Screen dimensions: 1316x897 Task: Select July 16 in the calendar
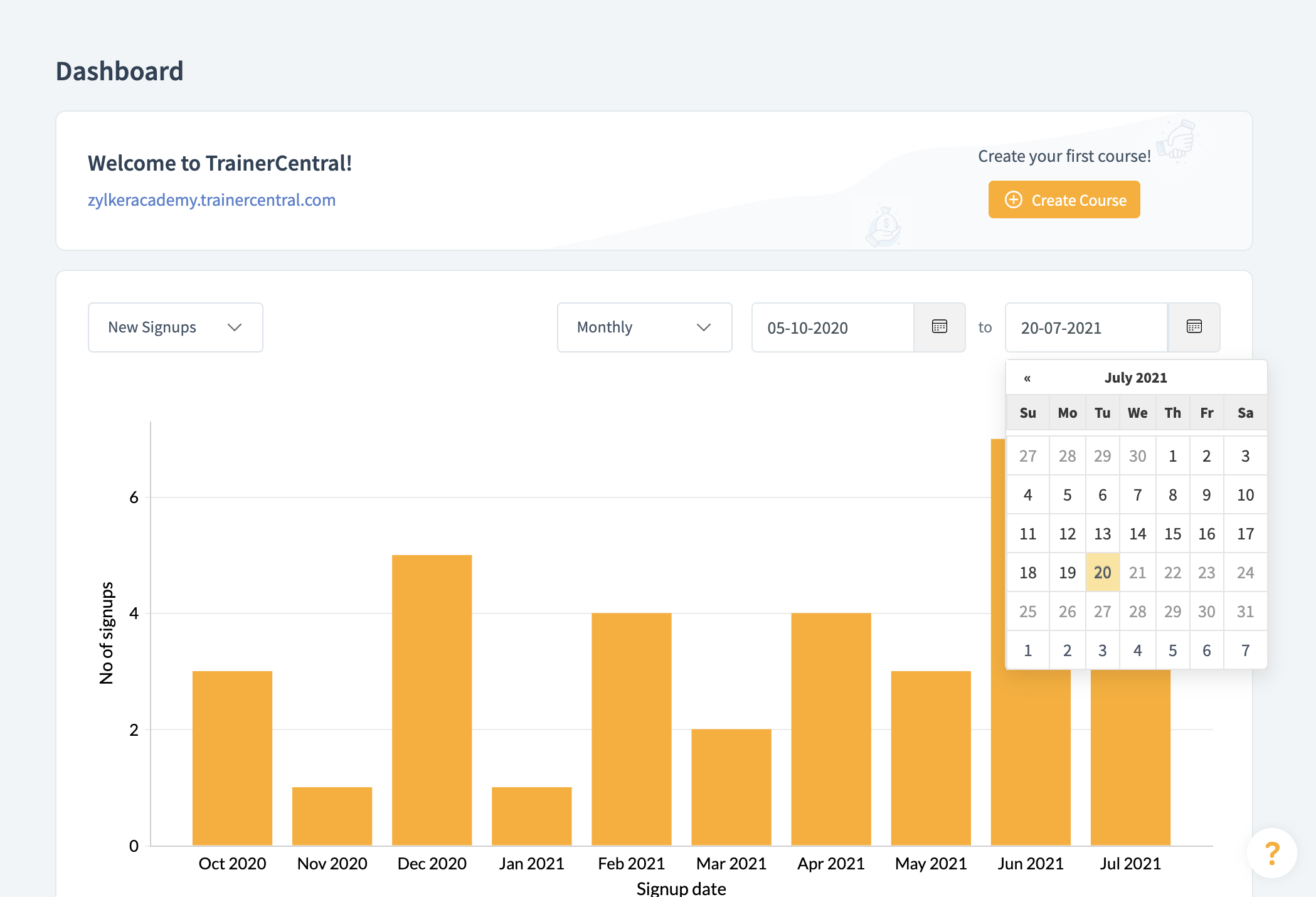click(x=1206, y=534)
